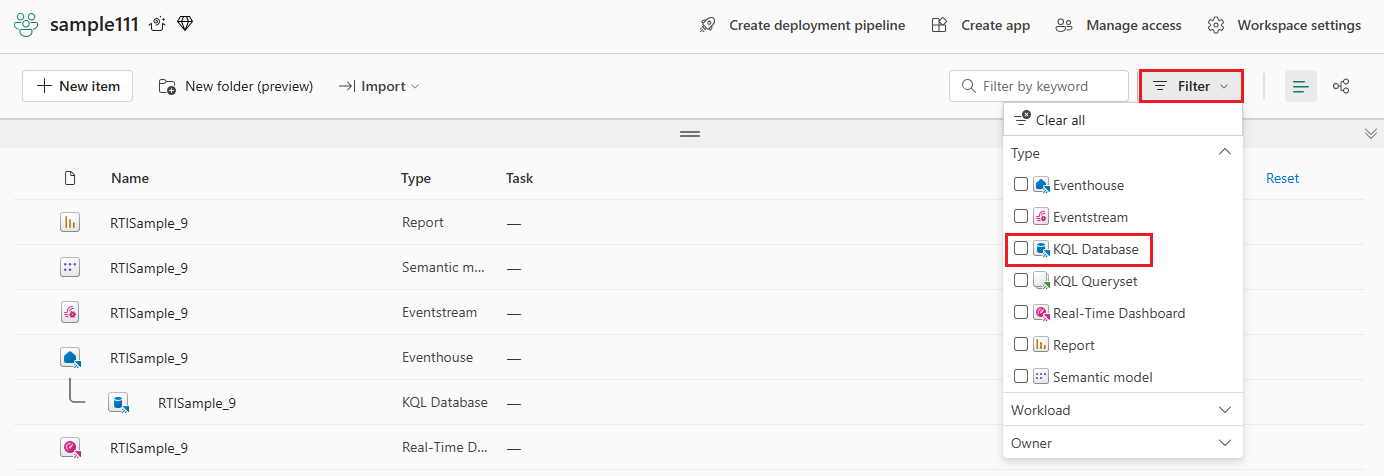This screenshot has width=1384, height=476.
Task: Open the Import dropdown menu
Action: pyautogui.click(x=379, y=86)
